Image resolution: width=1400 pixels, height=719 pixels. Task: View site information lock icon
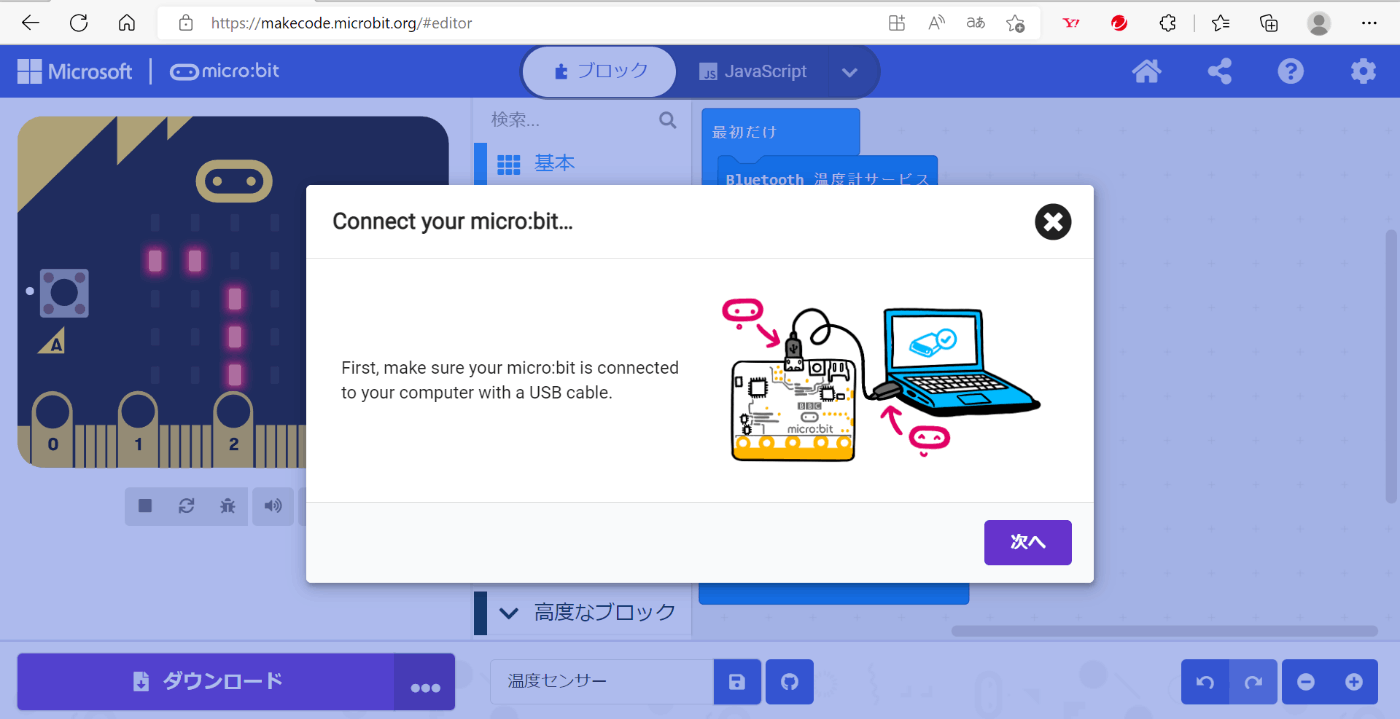tap(184, 22)
